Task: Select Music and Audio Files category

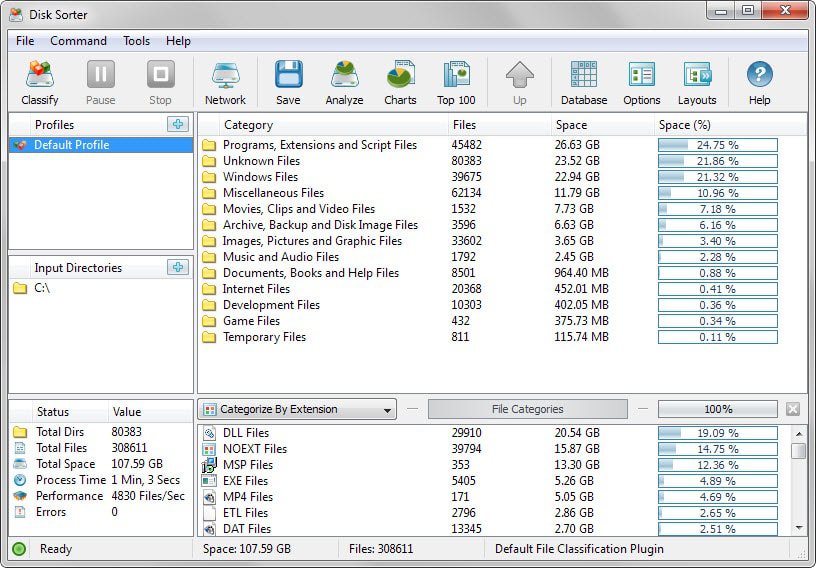Action: pos(502,257)
